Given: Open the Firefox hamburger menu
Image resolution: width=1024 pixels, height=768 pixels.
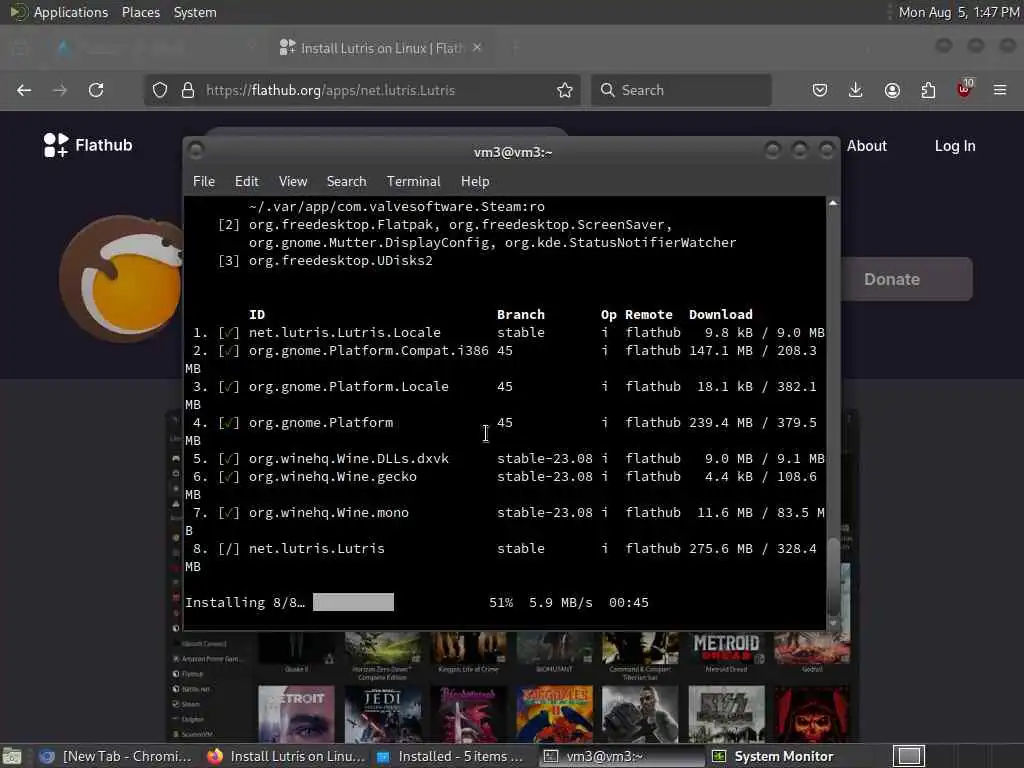Looking at the screenshot, I should click(1000, 90).
